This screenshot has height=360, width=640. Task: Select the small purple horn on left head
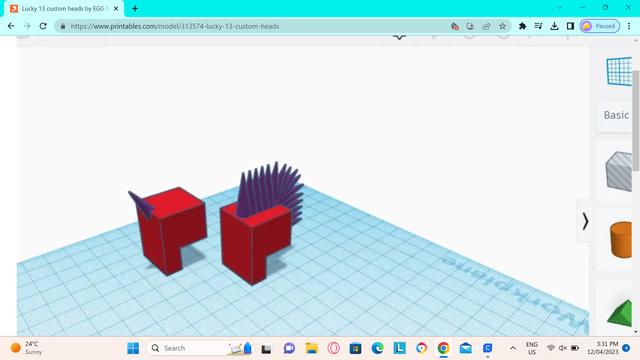(x=141, y=204)
